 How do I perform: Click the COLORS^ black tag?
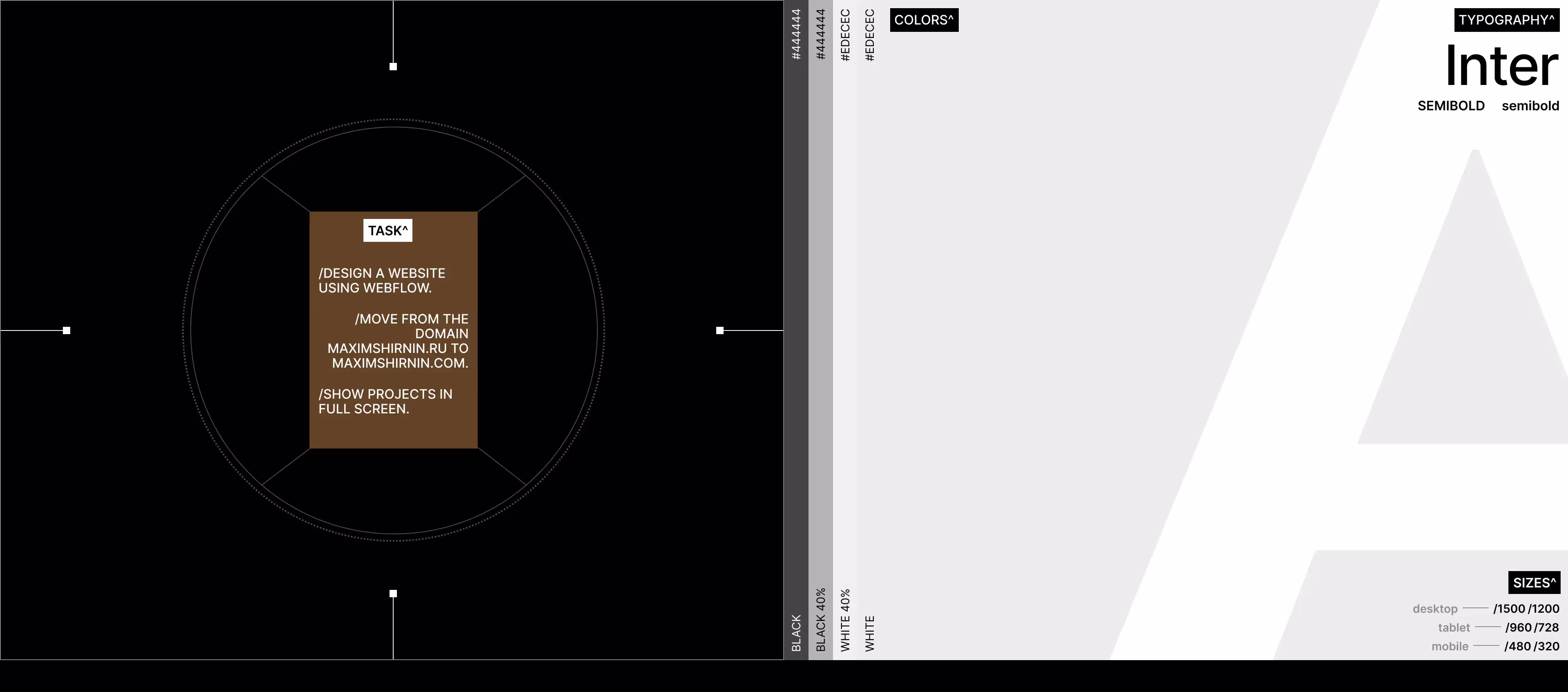(924, 20)
